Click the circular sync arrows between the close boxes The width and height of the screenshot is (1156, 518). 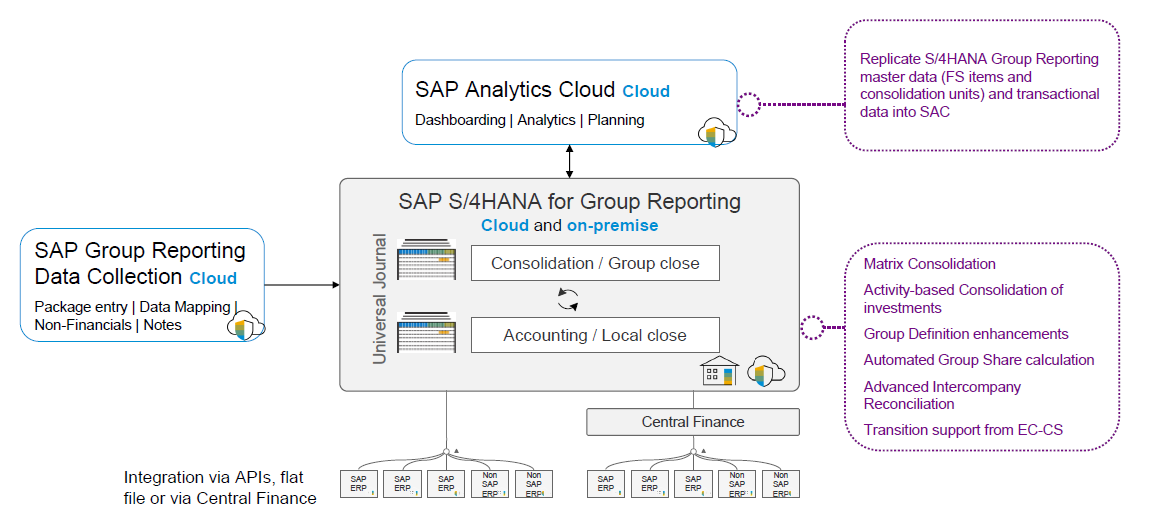[568, 298]
